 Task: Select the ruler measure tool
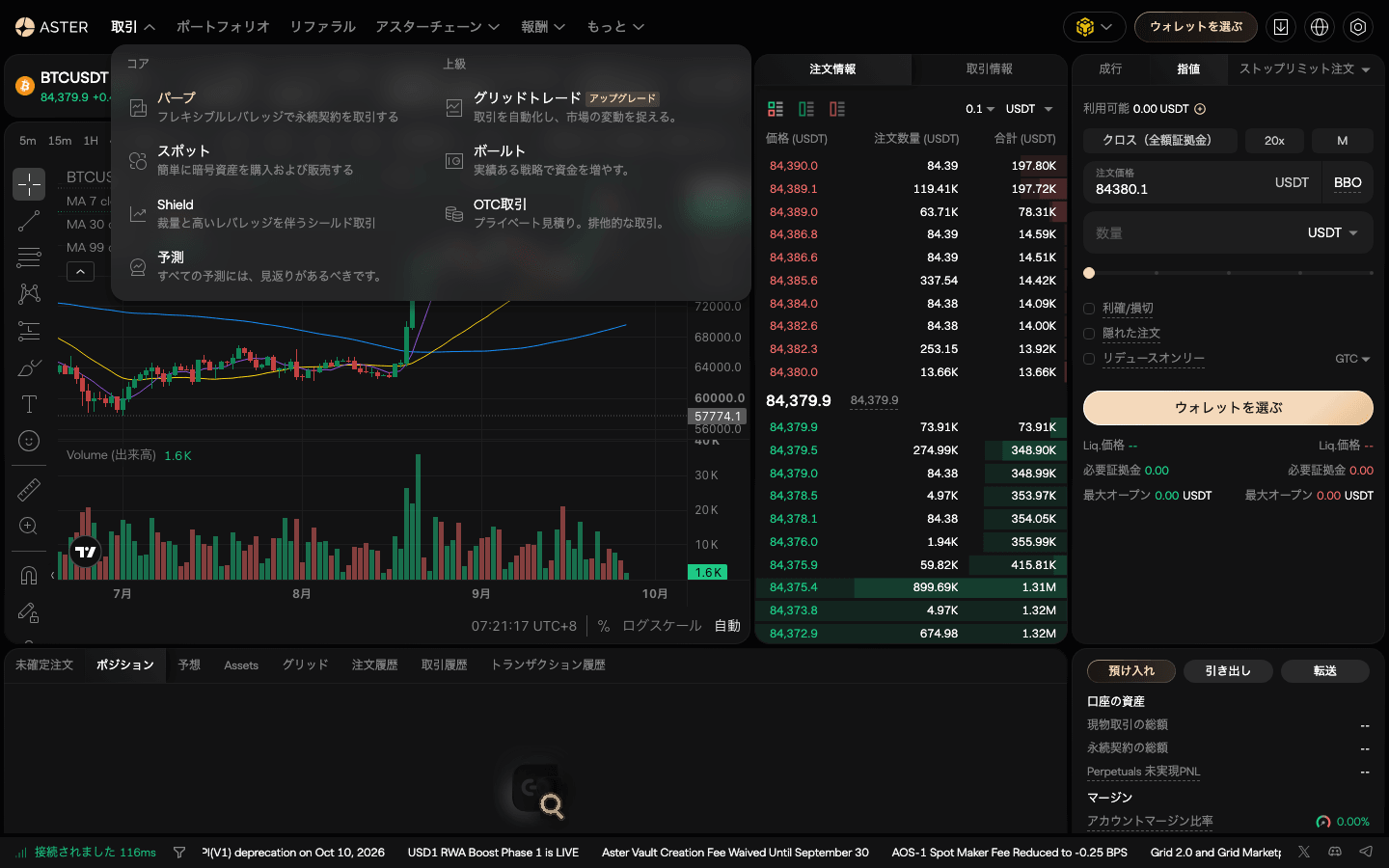click(x=29, y=490)
